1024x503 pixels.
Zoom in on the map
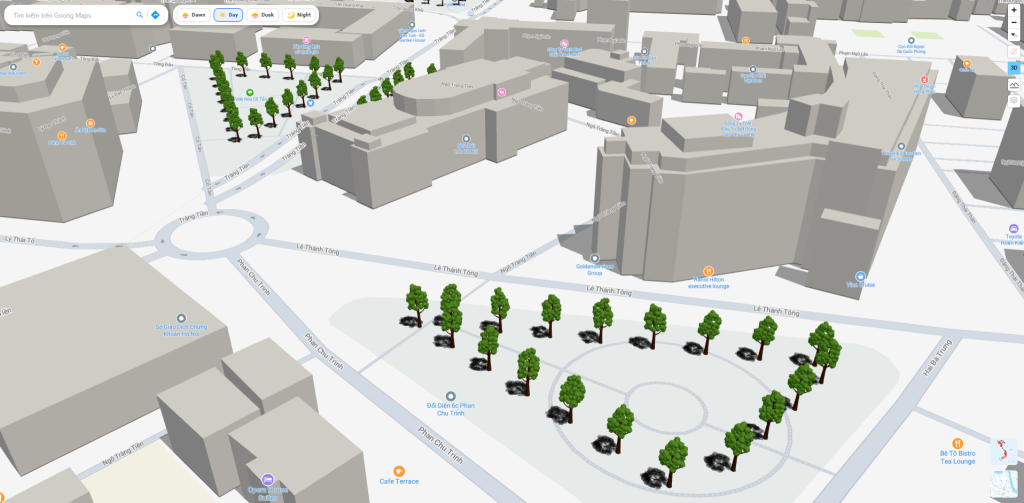pyautogui.click(x=1013, y=10)
